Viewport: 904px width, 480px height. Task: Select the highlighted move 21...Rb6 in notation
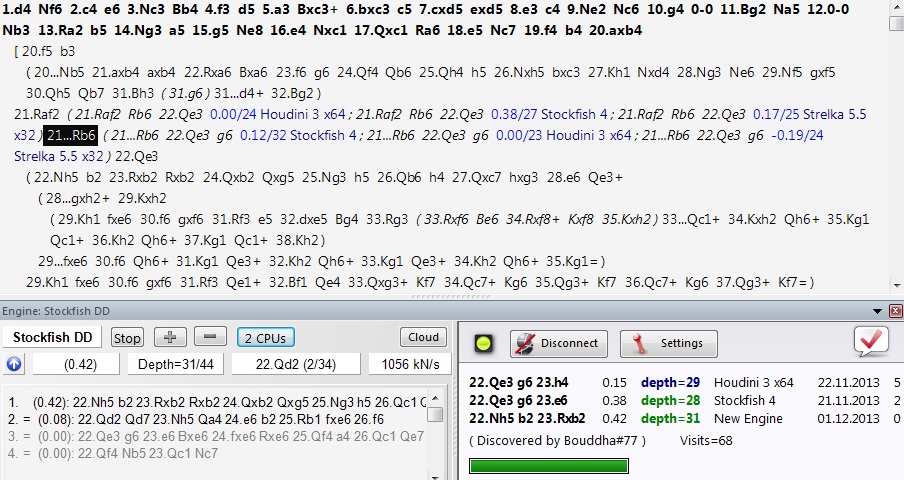(70, 136)
